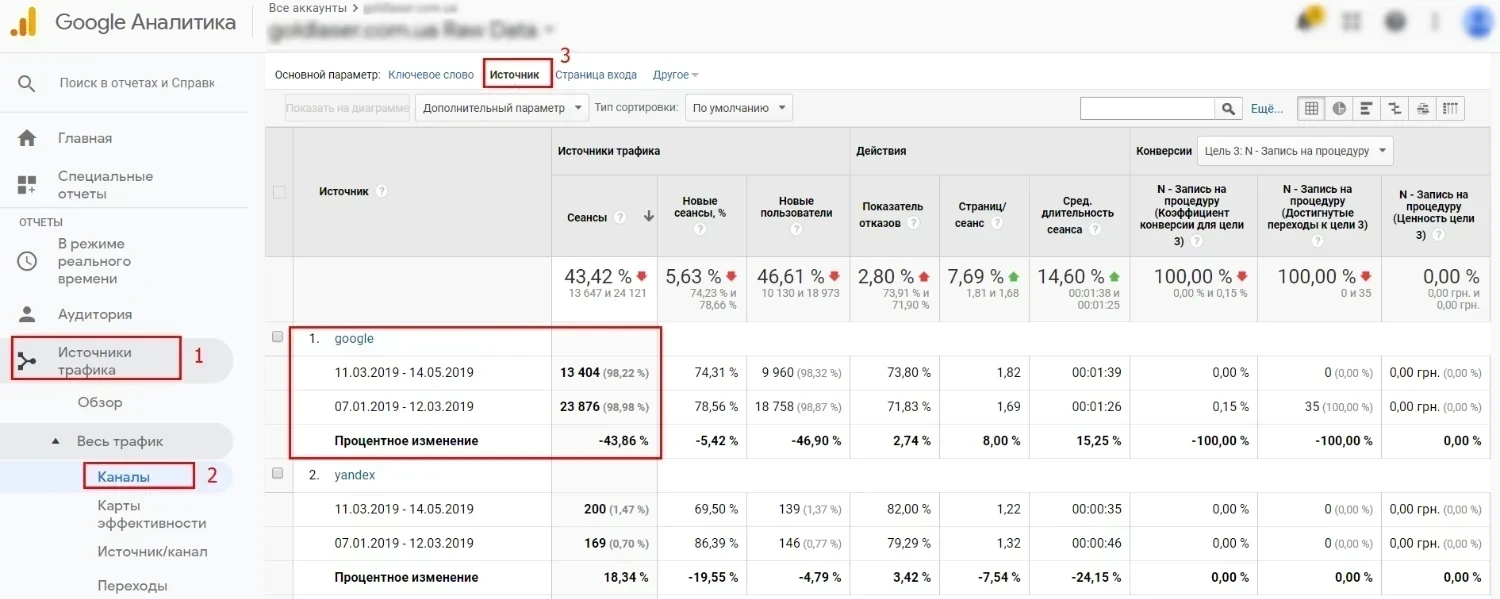Open the Другое primary dimension dropdown
1500x599 pixels.
point(676,75)
